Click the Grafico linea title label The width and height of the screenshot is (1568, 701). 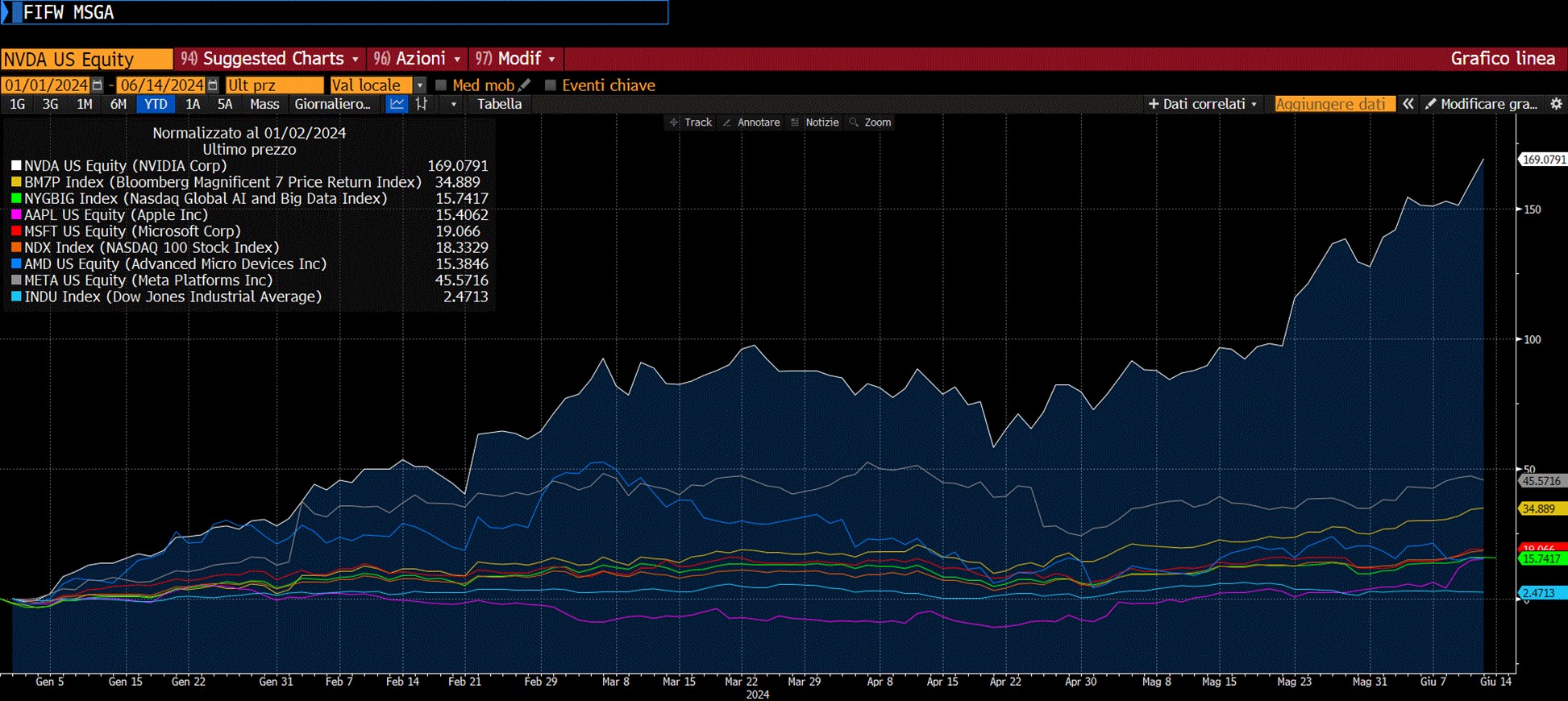(x=1503, y=59)
